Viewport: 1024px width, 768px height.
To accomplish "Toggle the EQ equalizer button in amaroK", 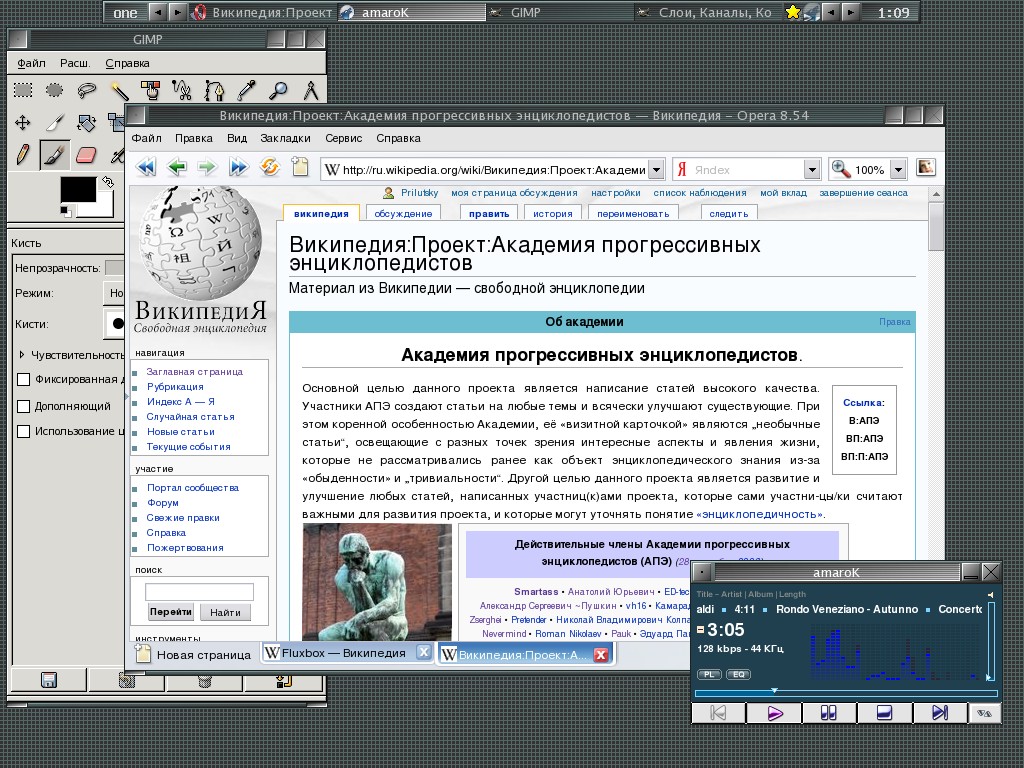I will (x=739, y=675).
